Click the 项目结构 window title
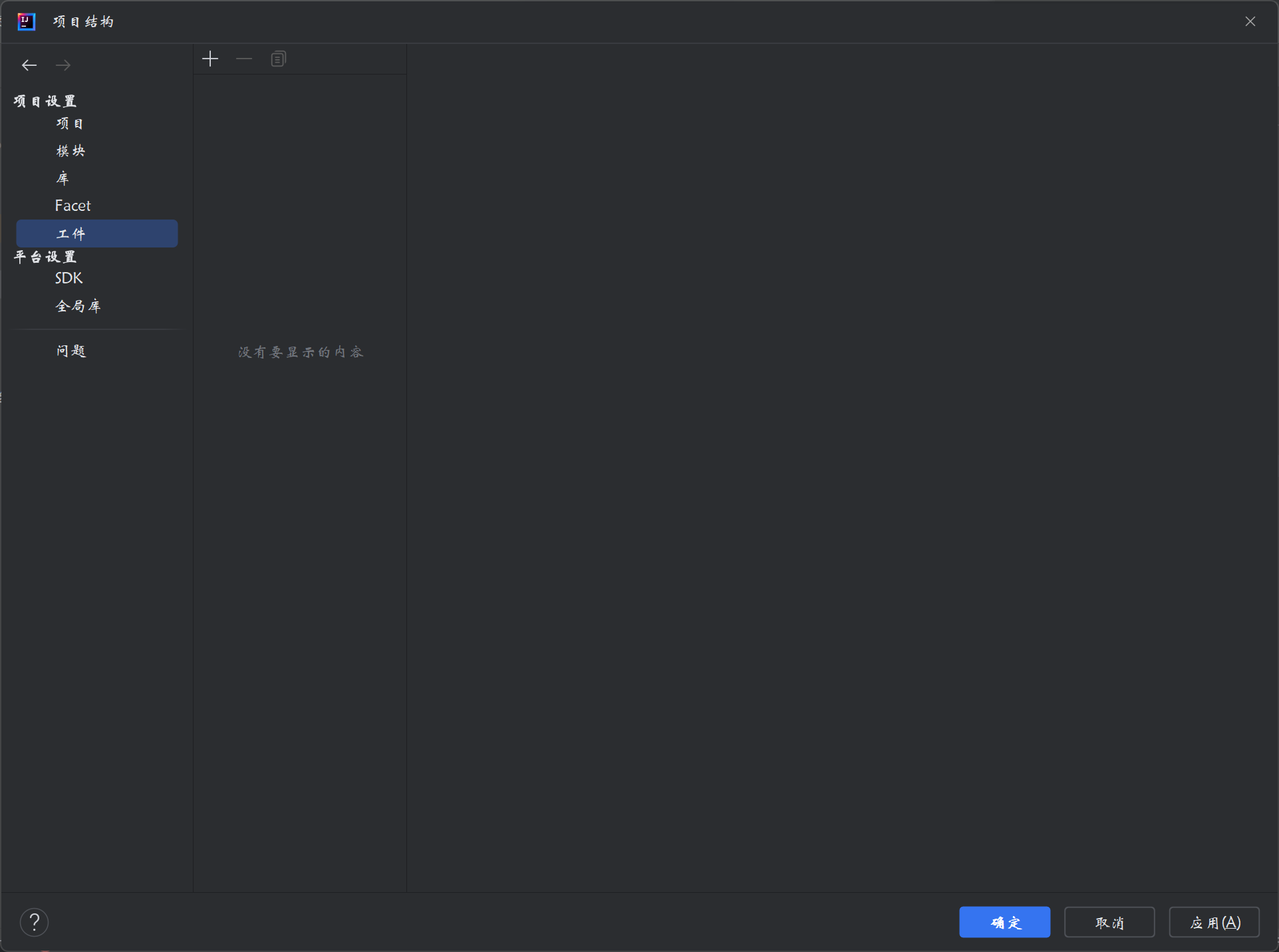 point(83,22)
